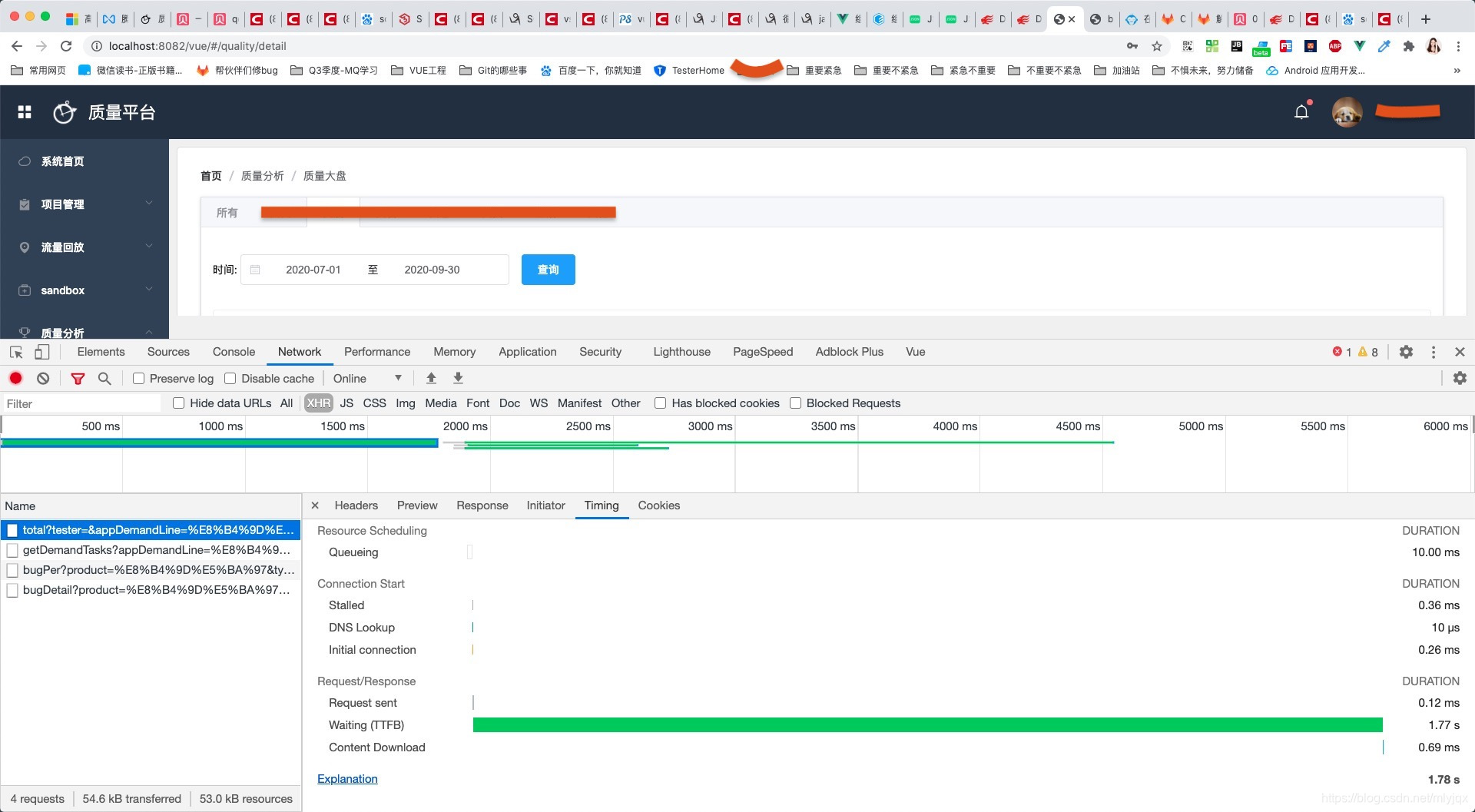The width and height of the screenshot is (1475, 812).
Task: Open the user avatar picture
Action: (1347, 112)
